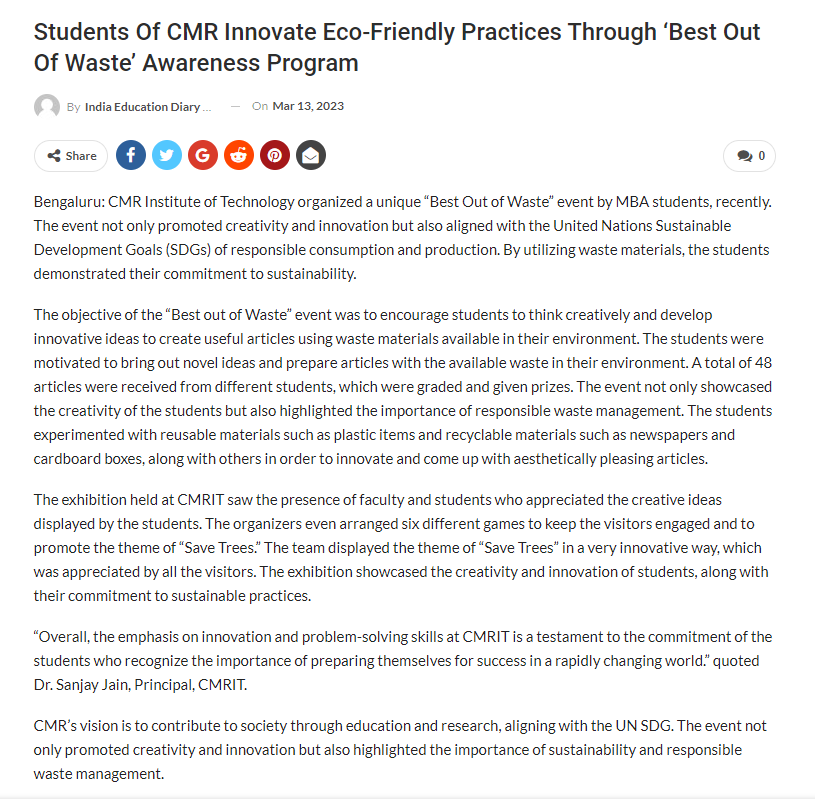
Task: Click the Mar 13, 2023 publish date
Action: pyautogui.click(x=308, y=107)
